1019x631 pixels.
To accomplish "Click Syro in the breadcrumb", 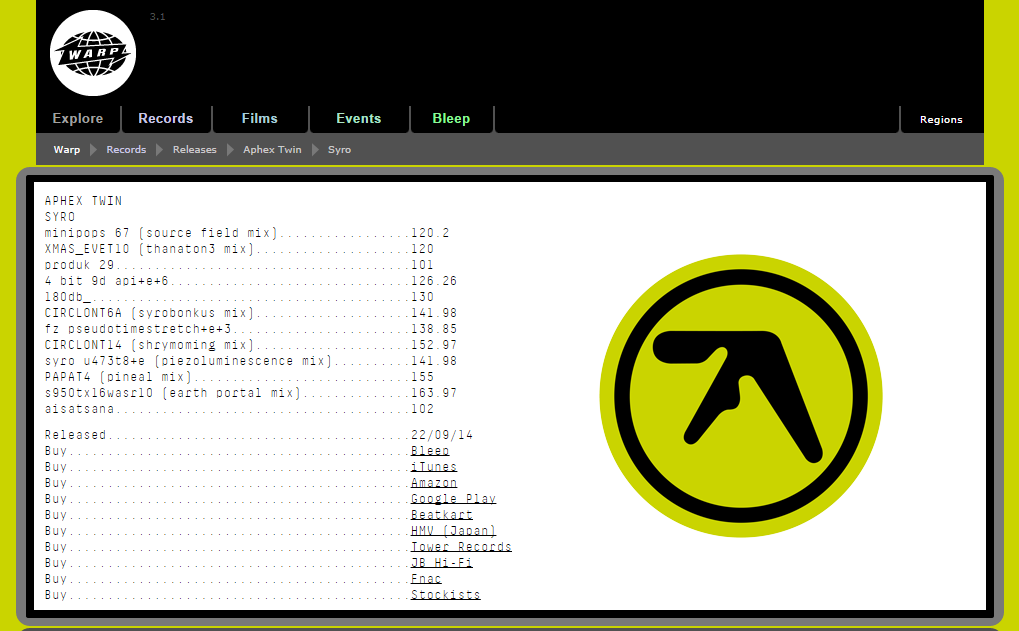I will coord(339,149).
